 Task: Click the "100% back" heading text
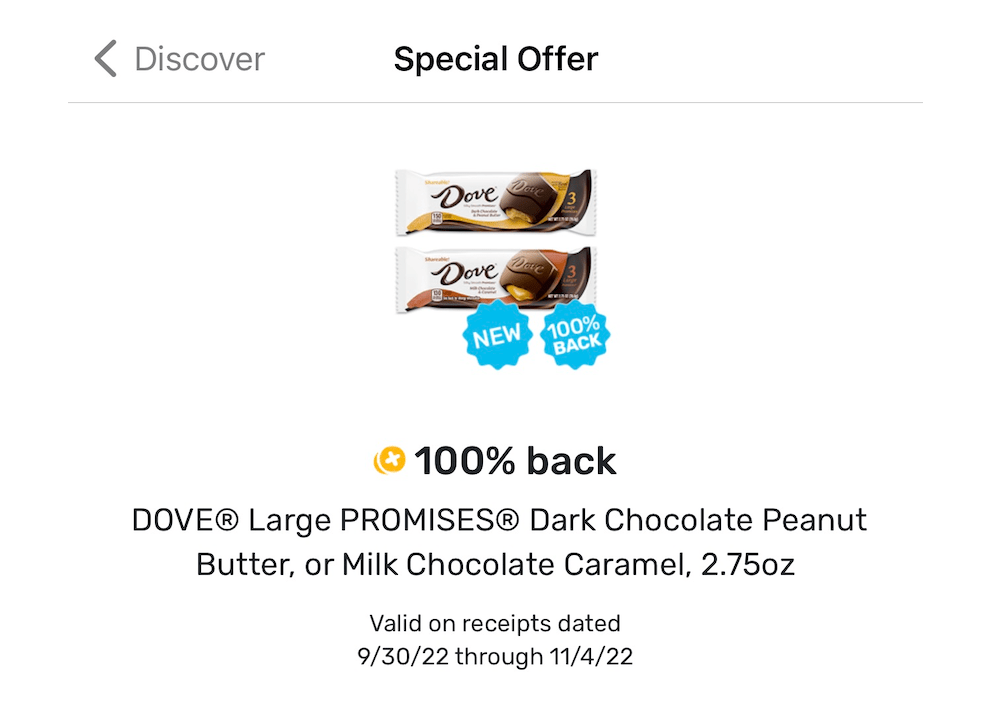(x=515, y=461)
